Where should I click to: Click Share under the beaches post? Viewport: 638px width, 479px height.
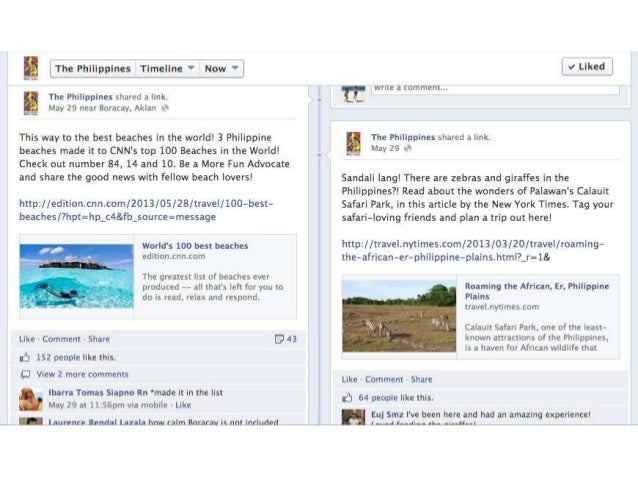point(99,339)
